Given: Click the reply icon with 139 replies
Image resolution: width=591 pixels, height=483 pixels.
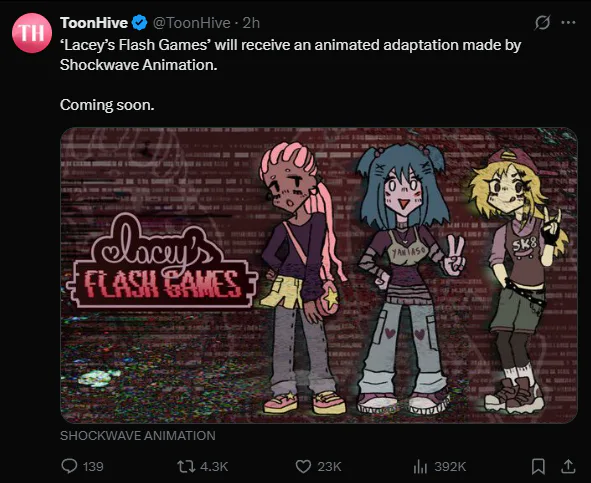Looking at the screenshot, I should 69,466.
